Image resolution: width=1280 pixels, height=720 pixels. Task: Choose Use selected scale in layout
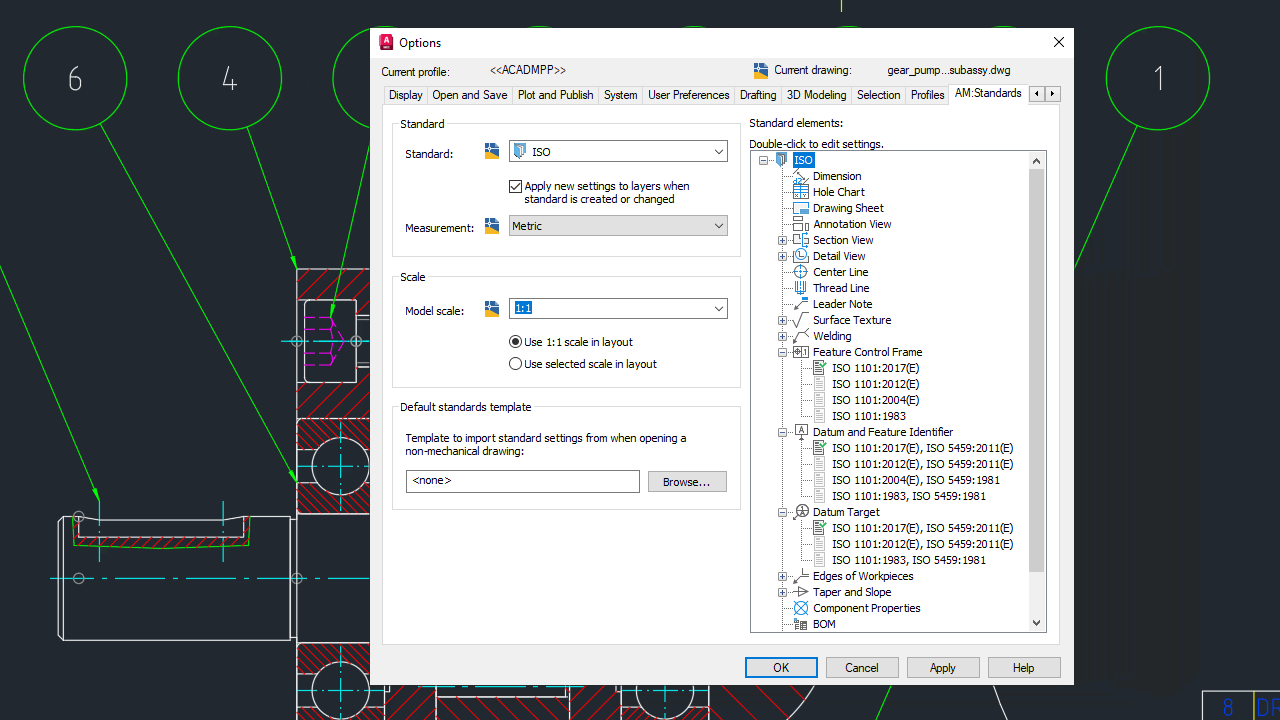pyautogui.click(x=513, y=363)
